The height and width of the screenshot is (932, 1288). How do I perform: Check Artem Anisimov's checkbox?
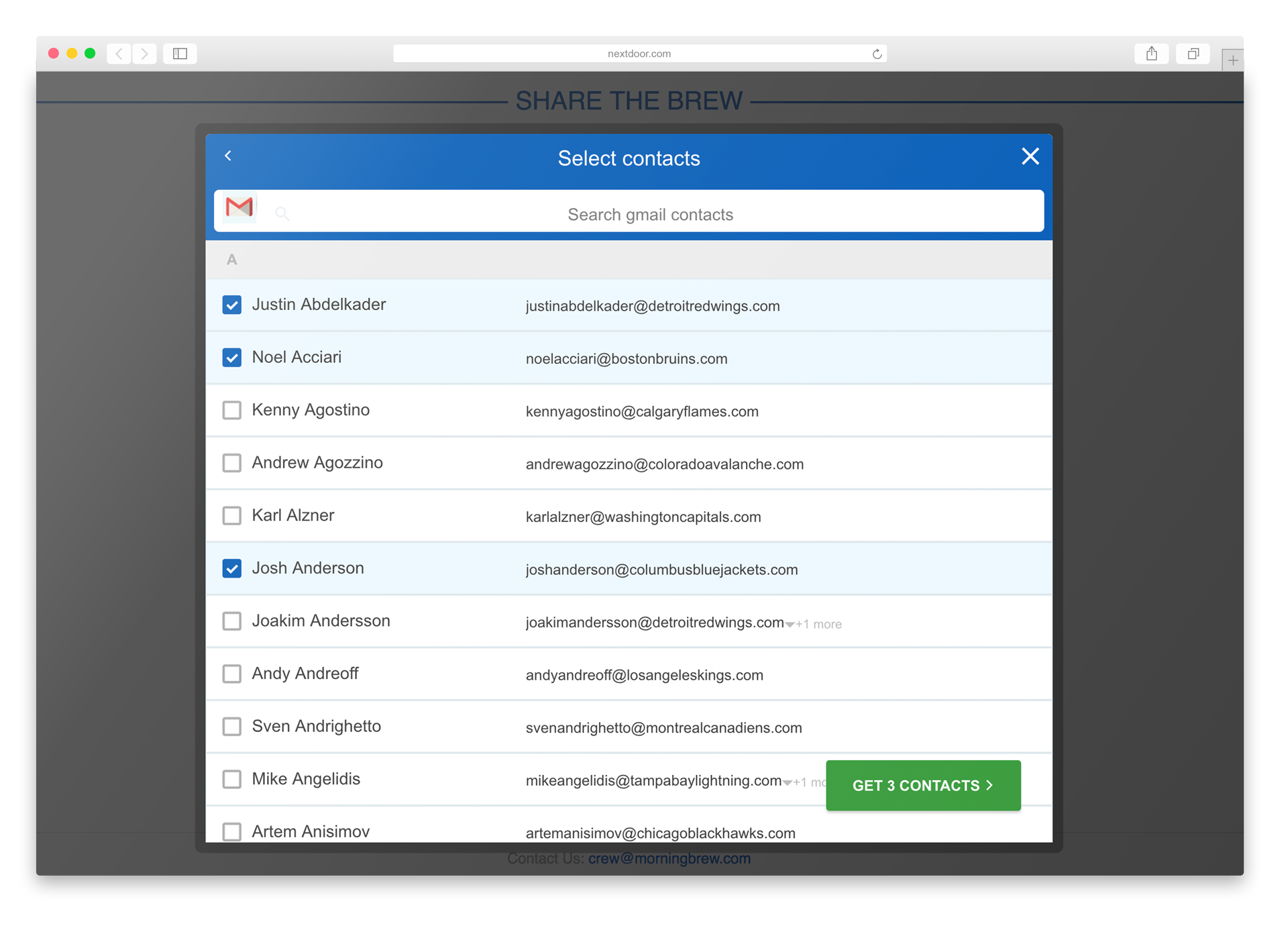point(232,831)
